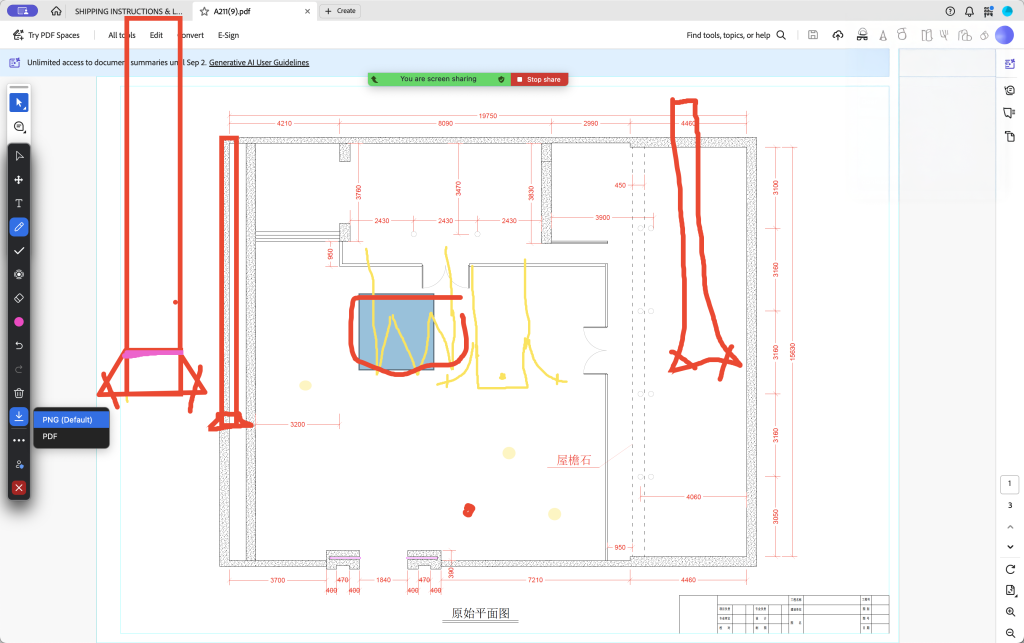The width and height of the screenshot is (1024, 643).
Task: Open the pink annotation color picker
Action: click(x=19, y=322)
